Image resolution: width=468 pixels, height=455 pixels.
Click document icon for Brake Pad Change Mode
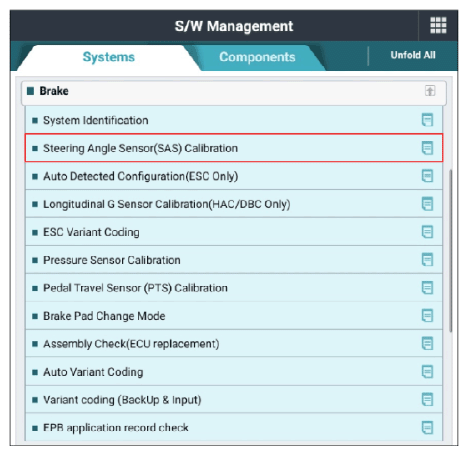(x=427, y=316)
